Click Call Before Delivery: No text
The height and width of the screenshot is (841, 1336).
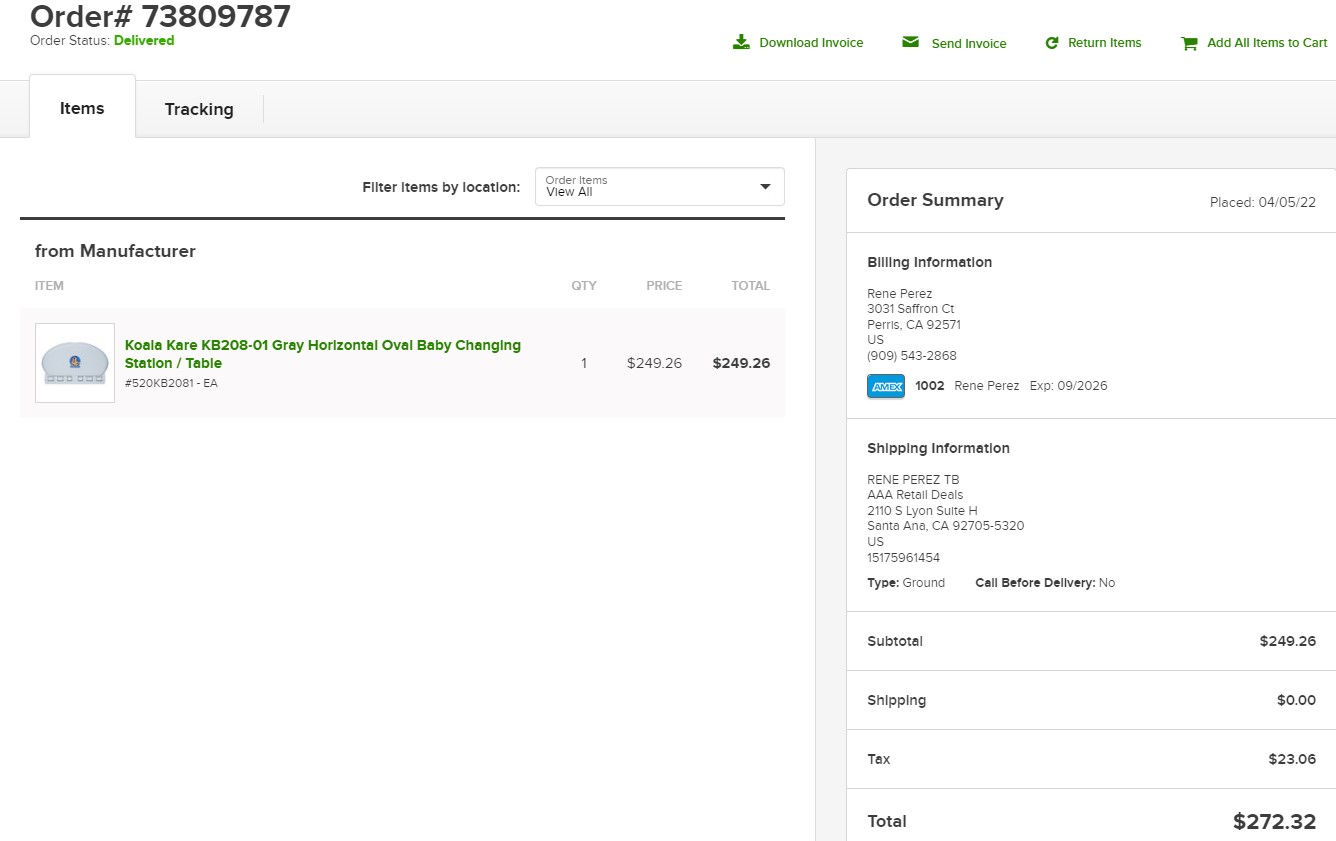click(1045, 583)
